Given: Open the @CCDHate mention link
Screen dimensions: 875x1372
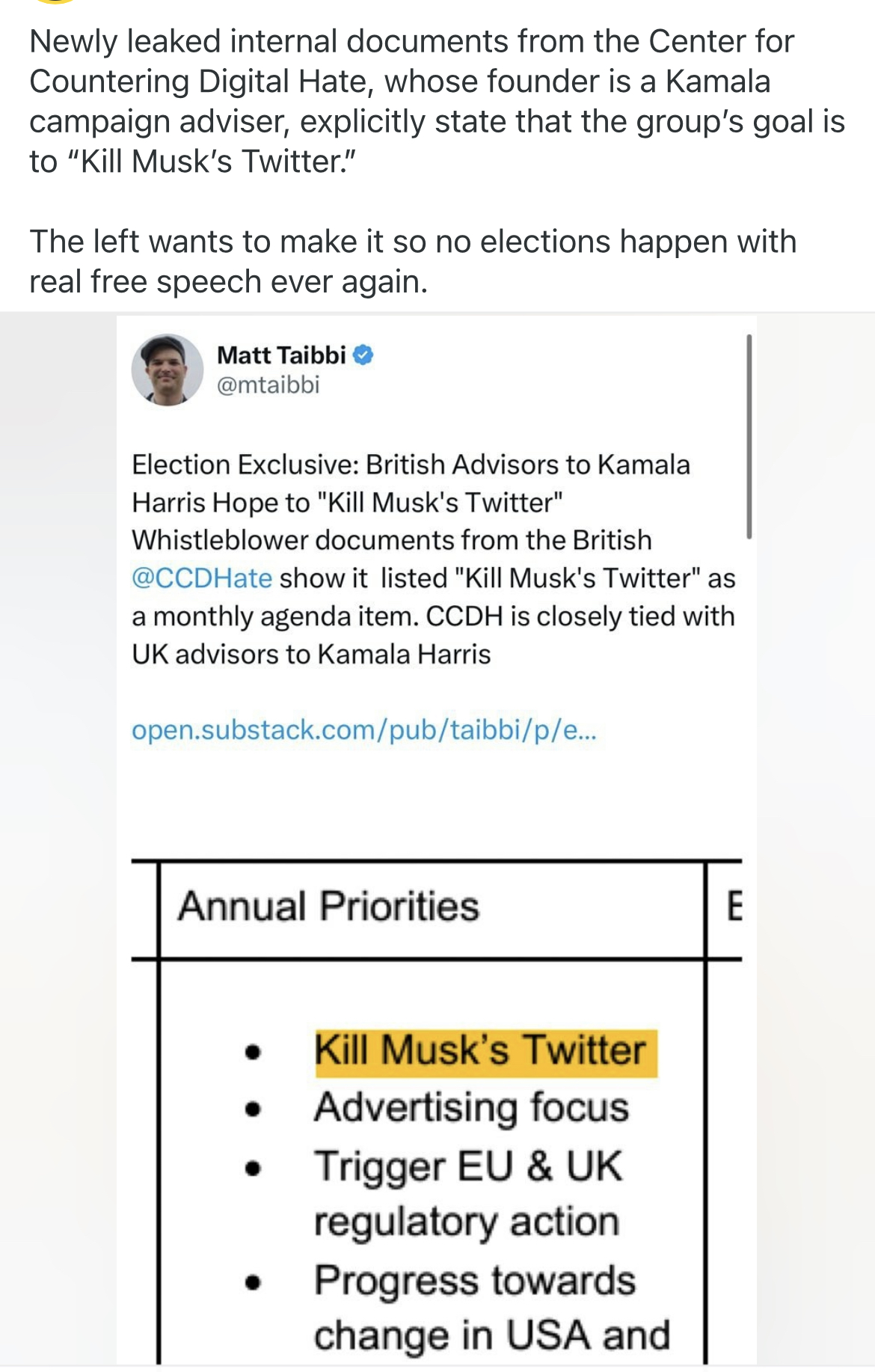Looking at the screenshot, I should (202, 578).
